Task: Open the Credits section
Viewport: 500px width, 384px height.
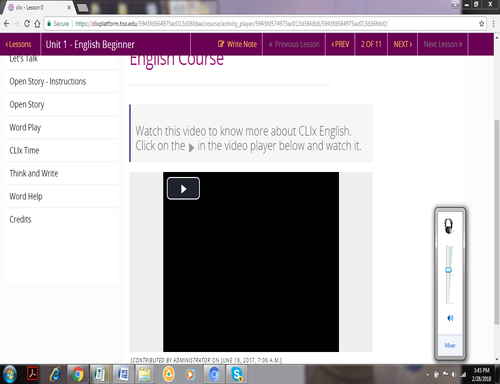Action: click(62, 219)
